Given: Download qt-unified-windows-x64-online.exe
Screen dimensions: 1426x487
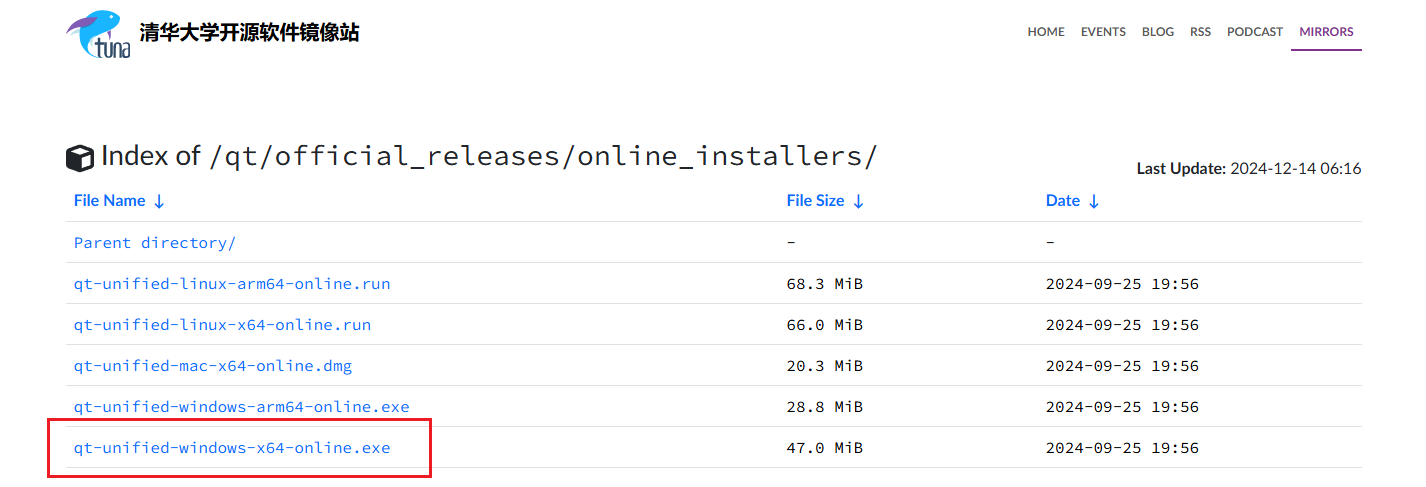Looking at the screenshot, I should click(232, 448).
